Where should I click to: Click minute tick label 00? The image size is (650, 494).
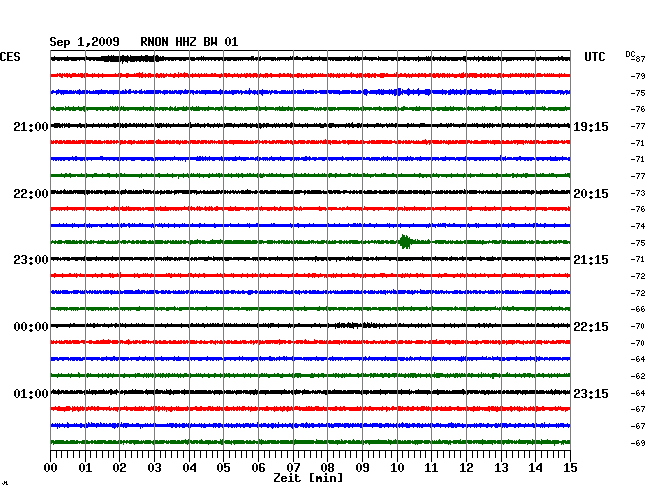[x=51, y=468]
